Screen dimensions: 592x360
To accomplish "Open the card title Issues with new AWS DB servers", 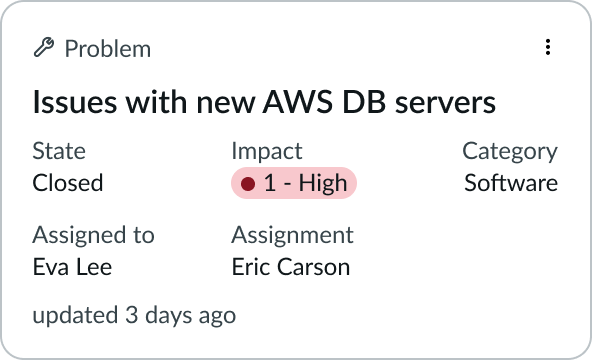I will 264,102.
